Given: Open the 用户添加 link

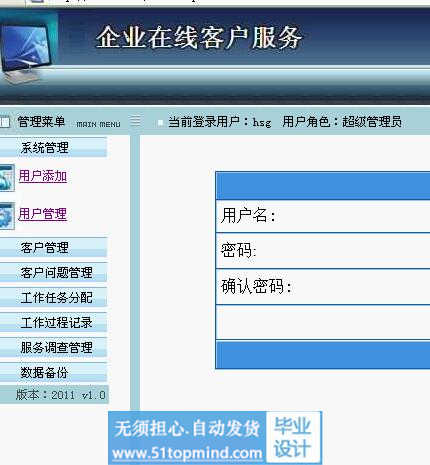Looking at the screenshot, I should pos(43,176).
